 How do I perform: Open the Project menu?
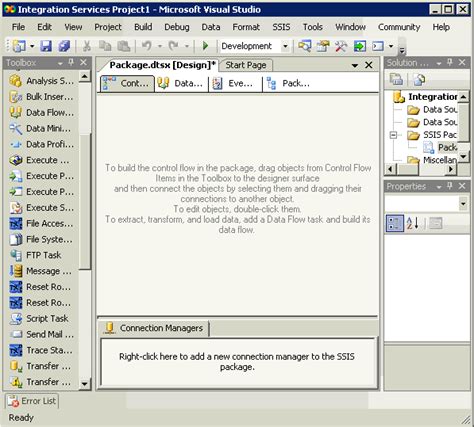(108, 27)
